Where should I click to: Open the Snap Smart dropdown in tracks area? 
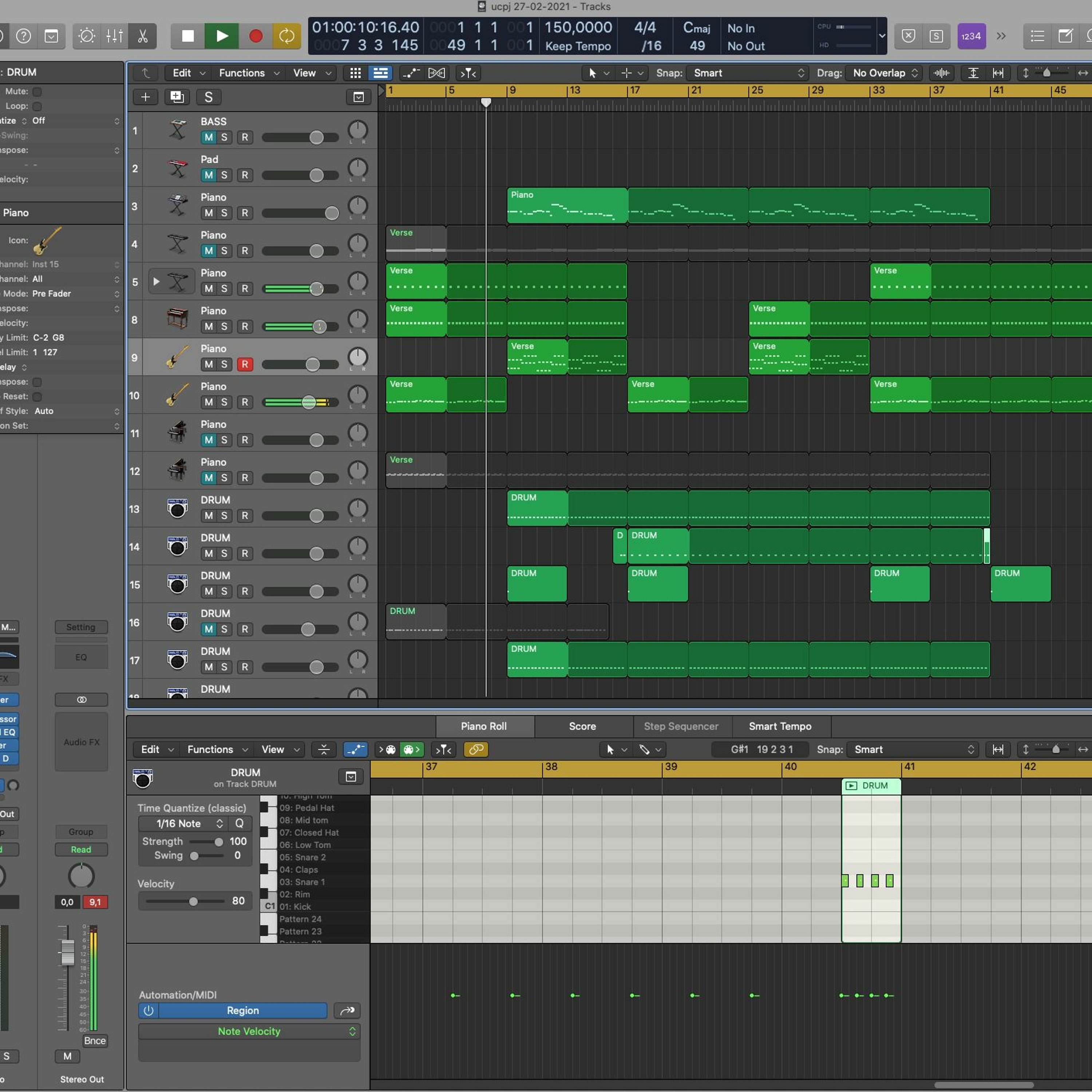tap(748, 73)
